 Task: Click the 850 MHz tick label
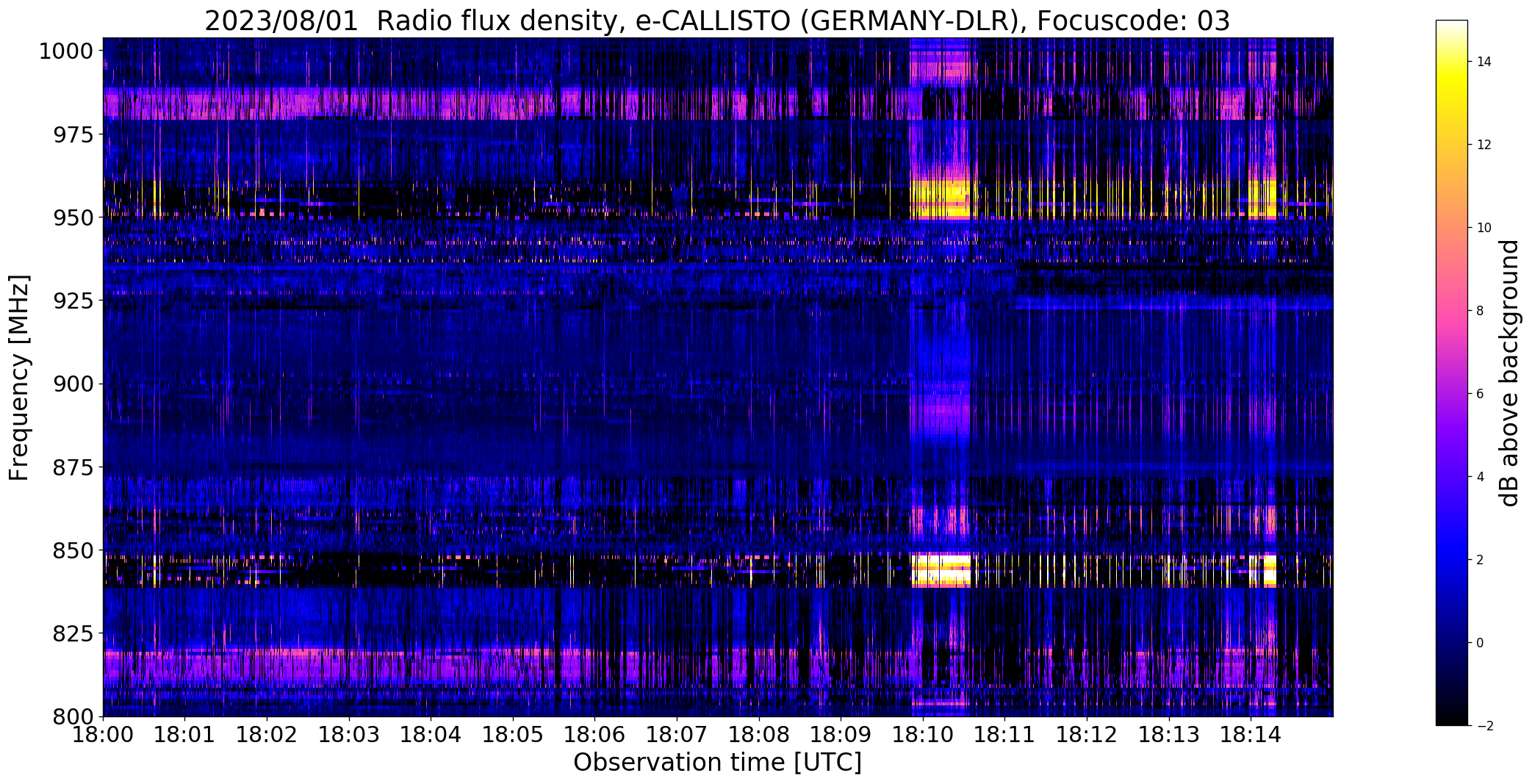point(72,550)
